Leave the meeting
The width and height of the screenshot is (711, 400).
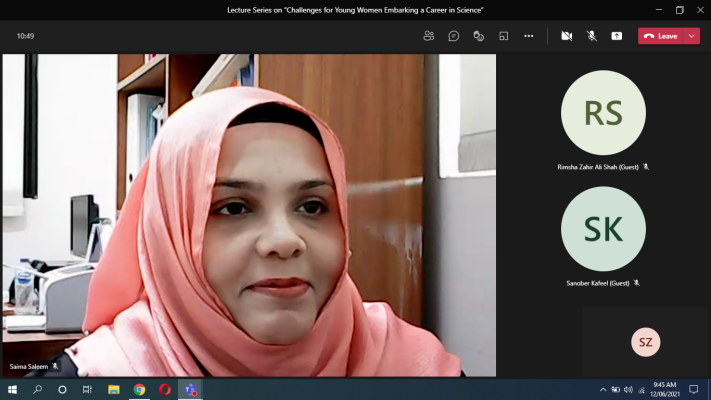click(x=660, y=36)
